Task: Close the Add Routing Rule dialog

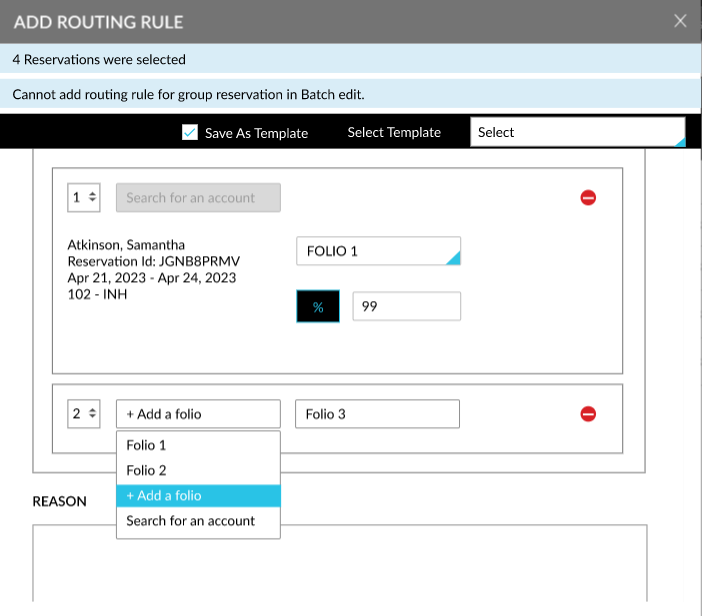Action: click(680, 21)
